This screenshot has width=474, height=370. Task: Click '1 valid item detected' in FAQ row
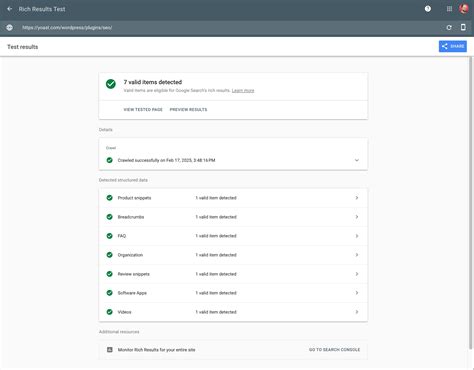[216, 236]
